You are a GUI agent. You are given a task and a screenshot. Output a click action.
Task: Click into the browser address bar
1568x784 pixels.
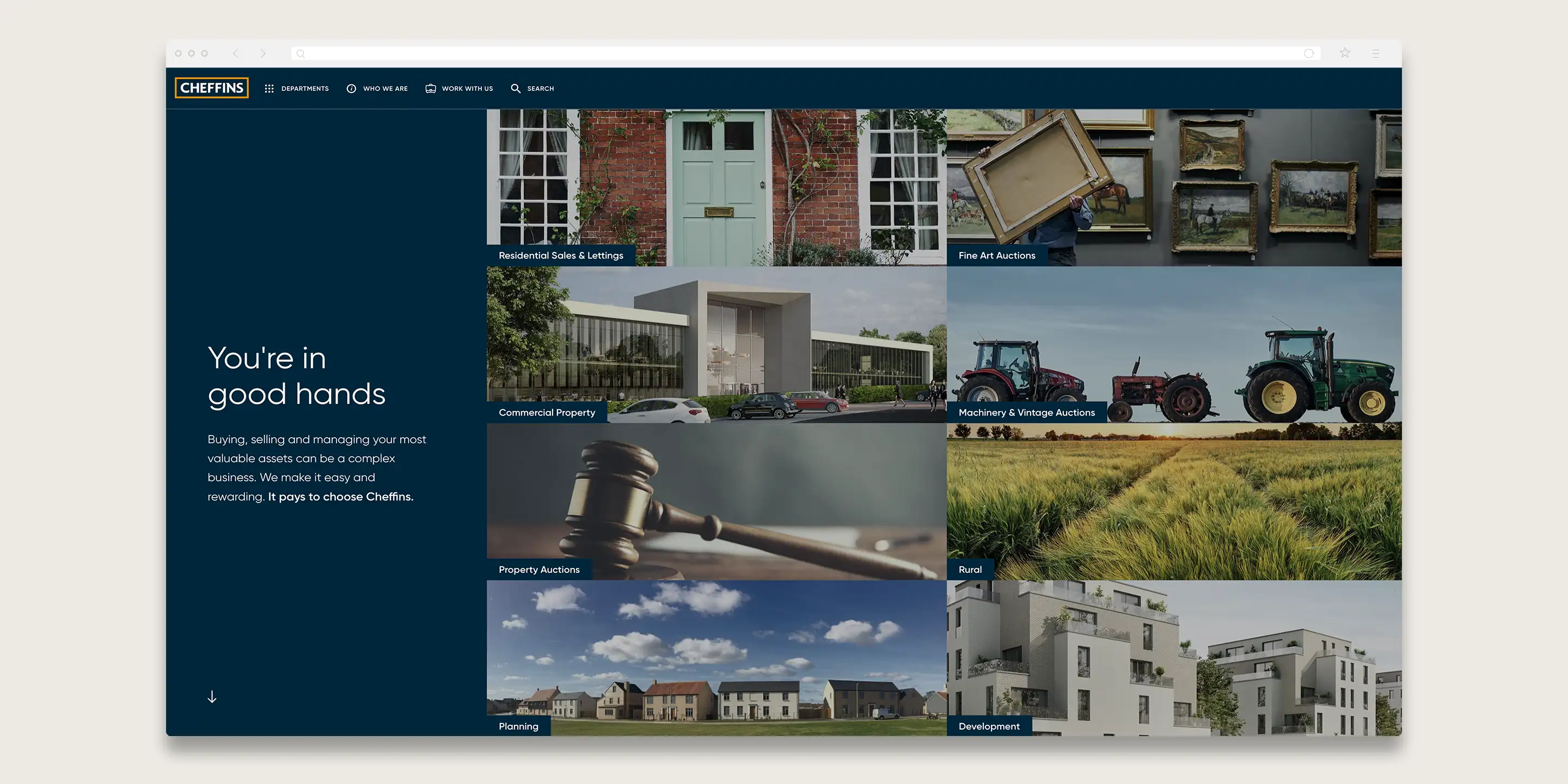(791, 53)
